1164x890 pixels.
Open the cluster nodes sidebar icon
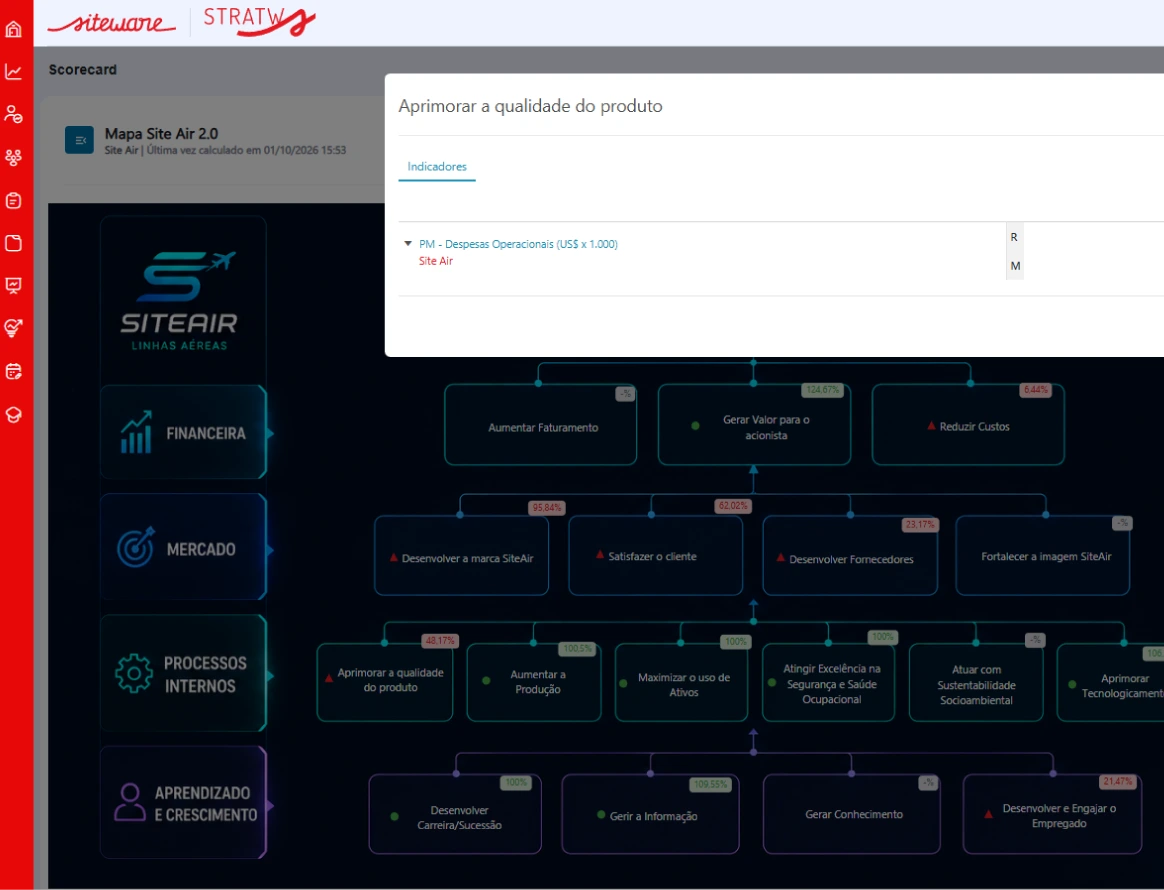13,157
